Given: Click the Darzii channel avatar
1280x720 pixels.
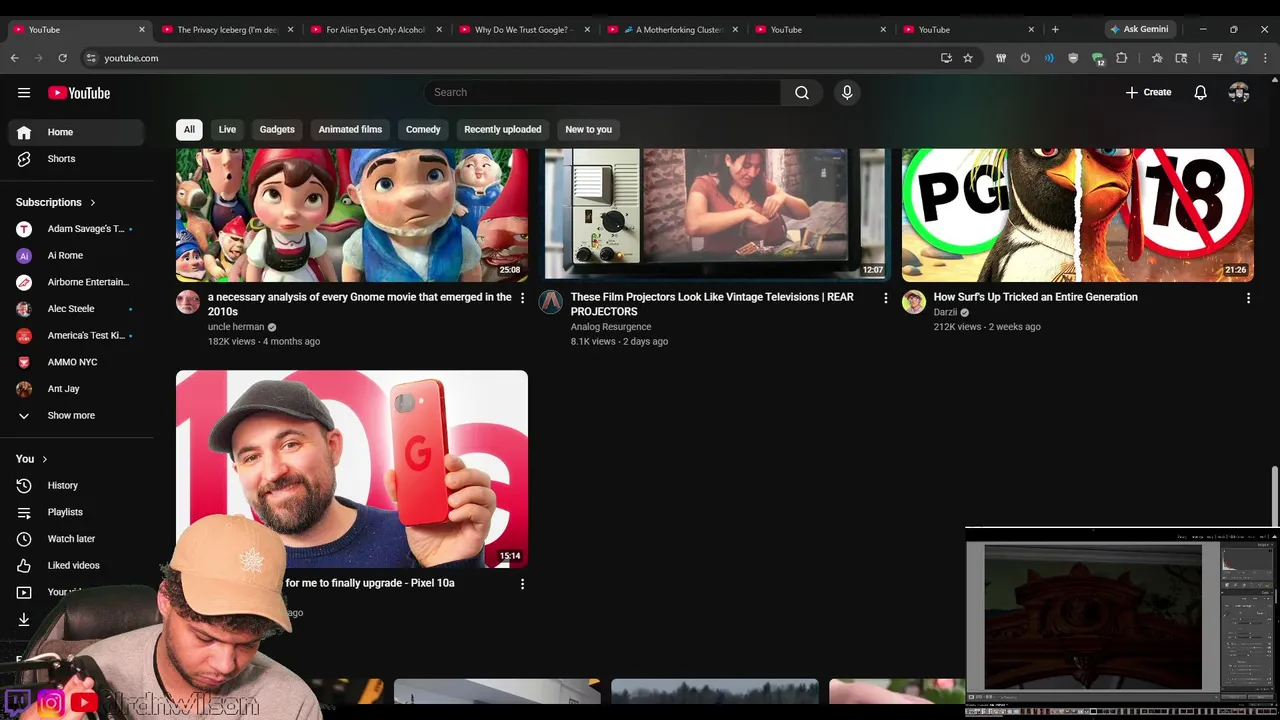Looking at the screenshot, I should pos(914,302).
